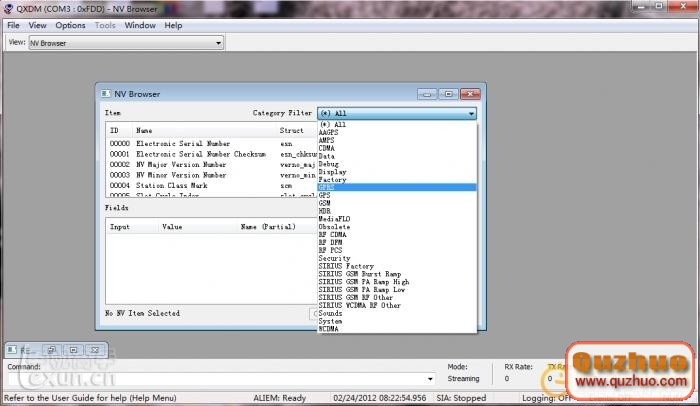This screenshot has width=700, height=406.
Task: Maximize the NV Browser dialog
Action: [x=448, y=94]
